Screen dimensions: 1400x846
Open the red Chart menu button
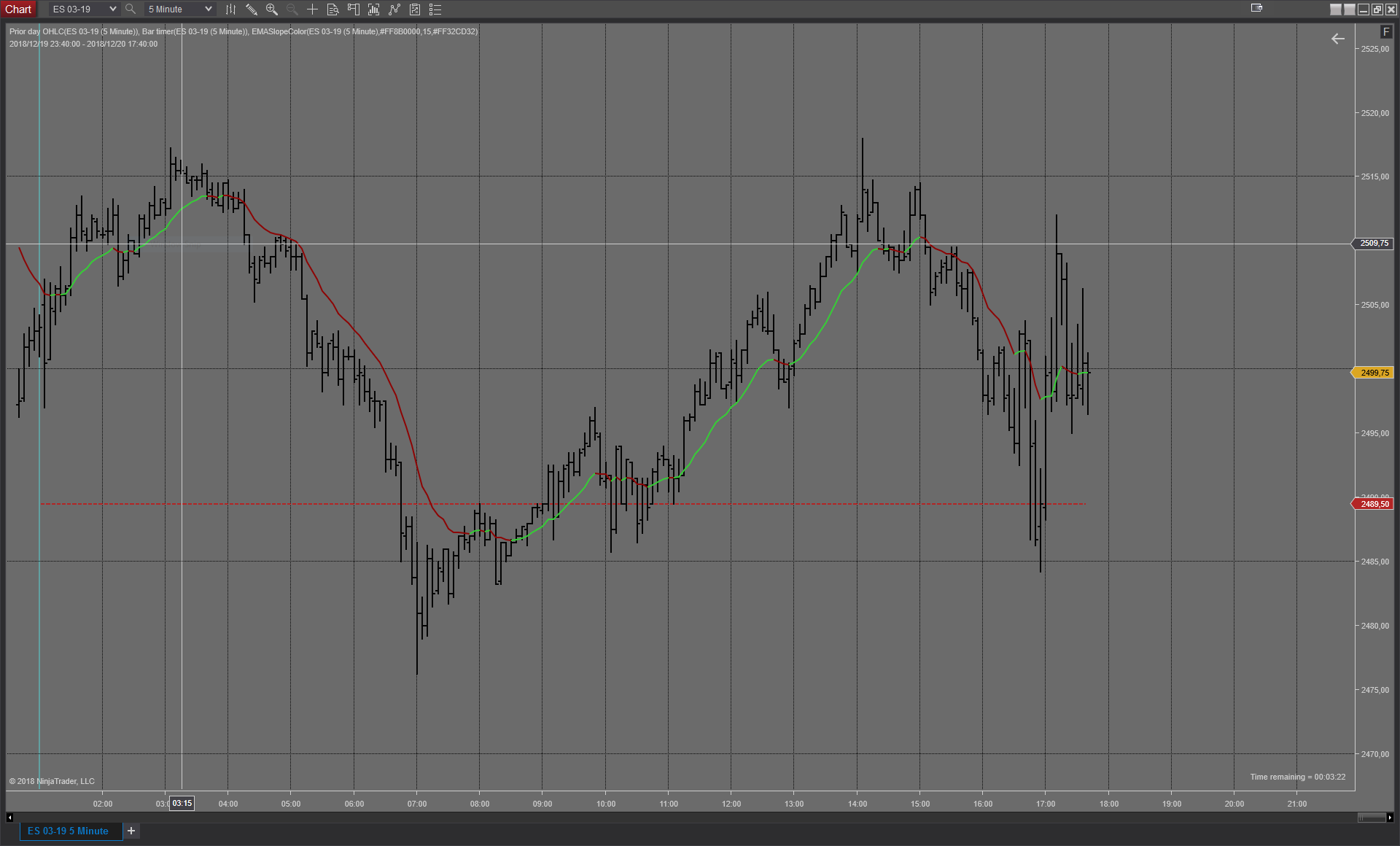point(18,9)
